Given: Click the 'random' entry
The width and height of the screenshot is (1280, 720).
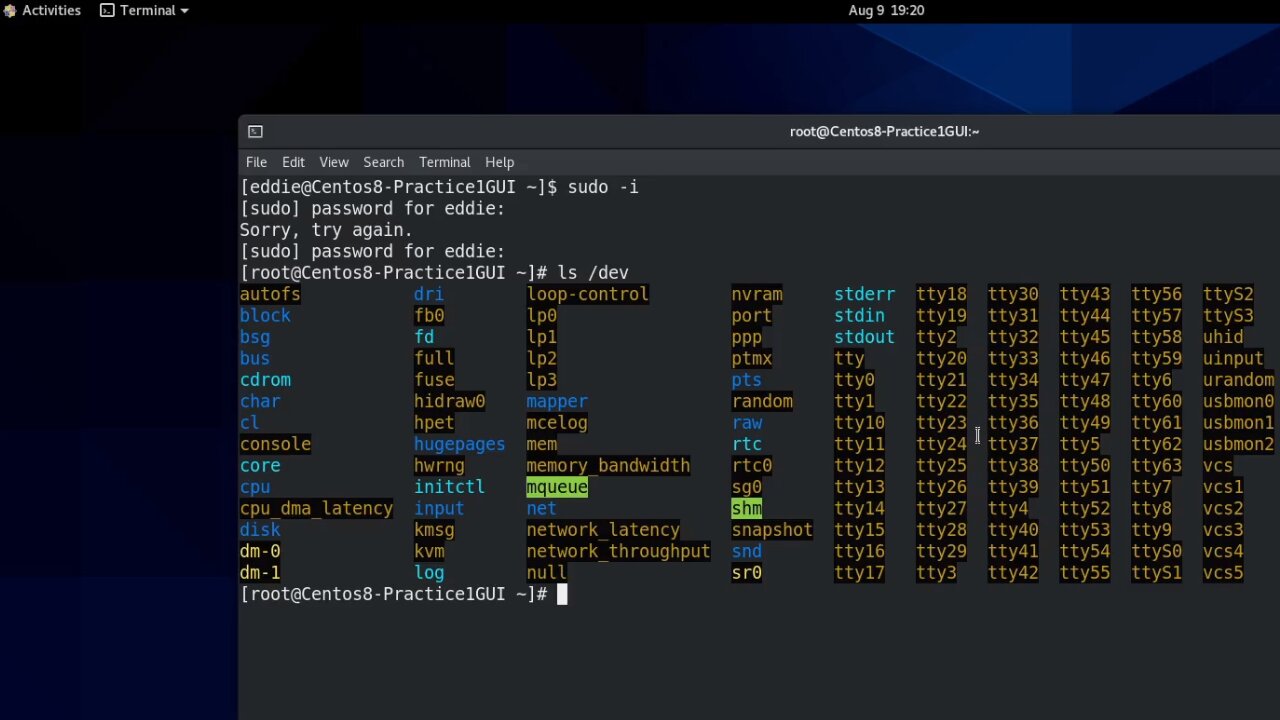Looking at the screenshot, I should (x=762, y=401).
